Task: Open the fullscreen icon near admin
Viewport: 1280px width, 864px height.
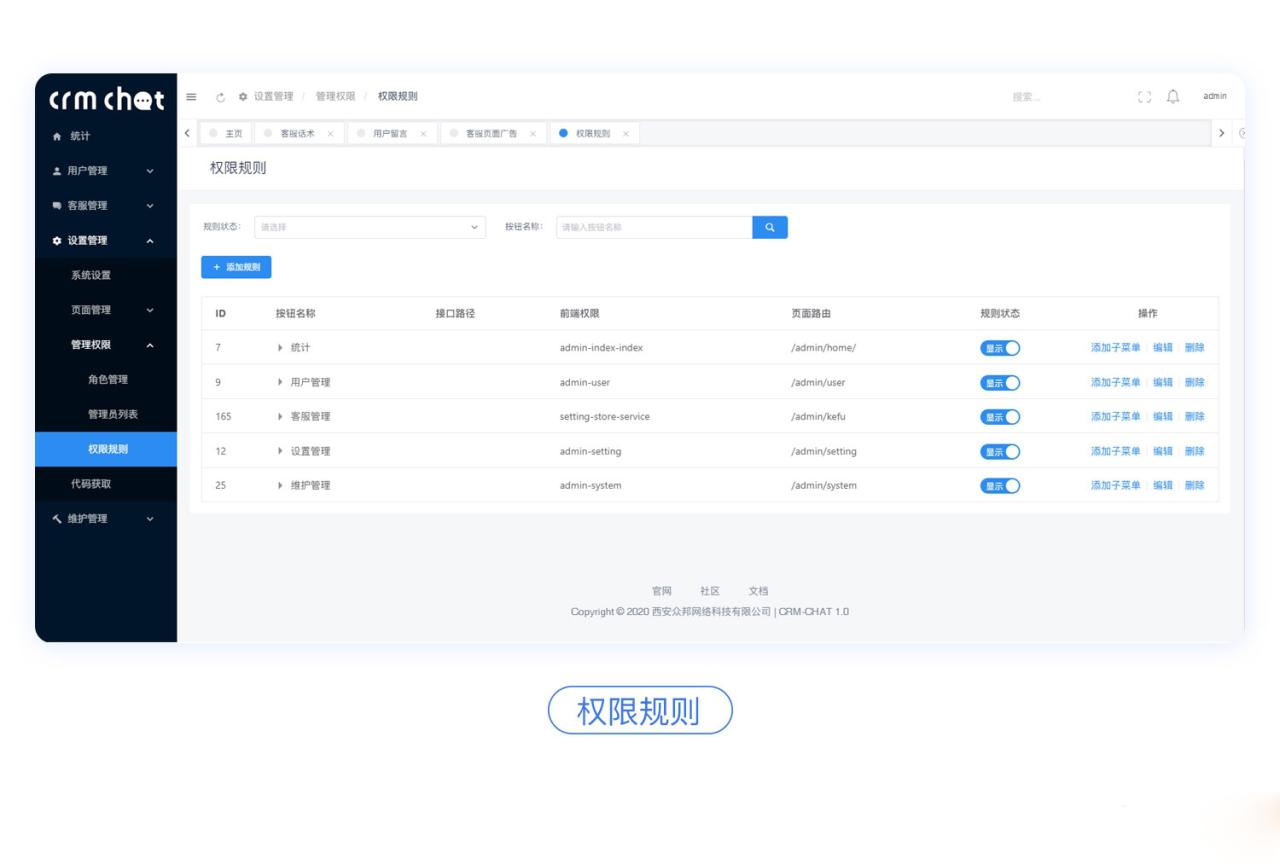Action: point(1144,97)
